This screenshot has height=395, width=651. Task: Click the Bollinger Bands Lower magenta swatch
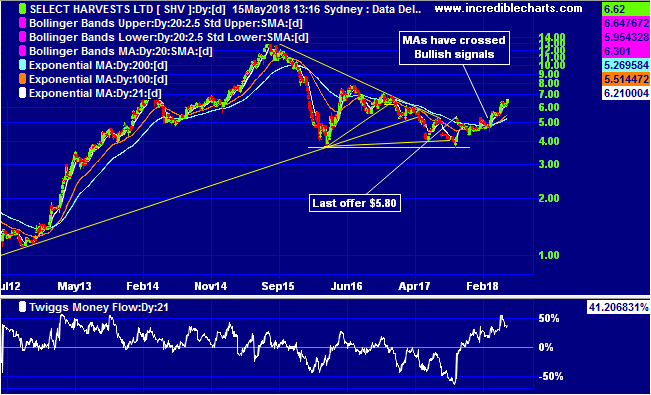tap(23, 37)
